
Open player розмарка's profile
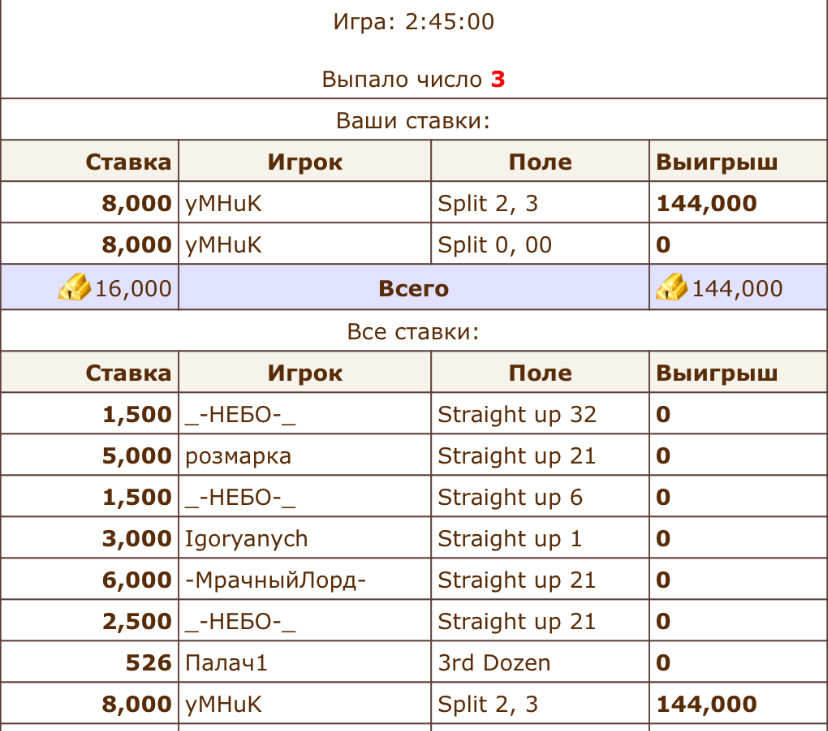[238, 456]
